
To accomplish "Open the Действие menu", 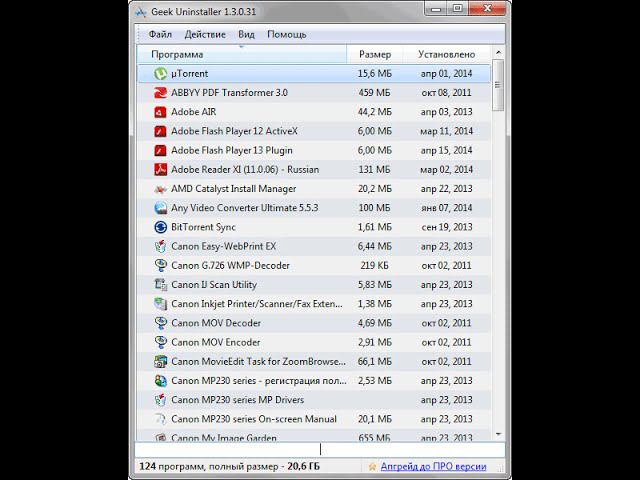I will 205,34.
